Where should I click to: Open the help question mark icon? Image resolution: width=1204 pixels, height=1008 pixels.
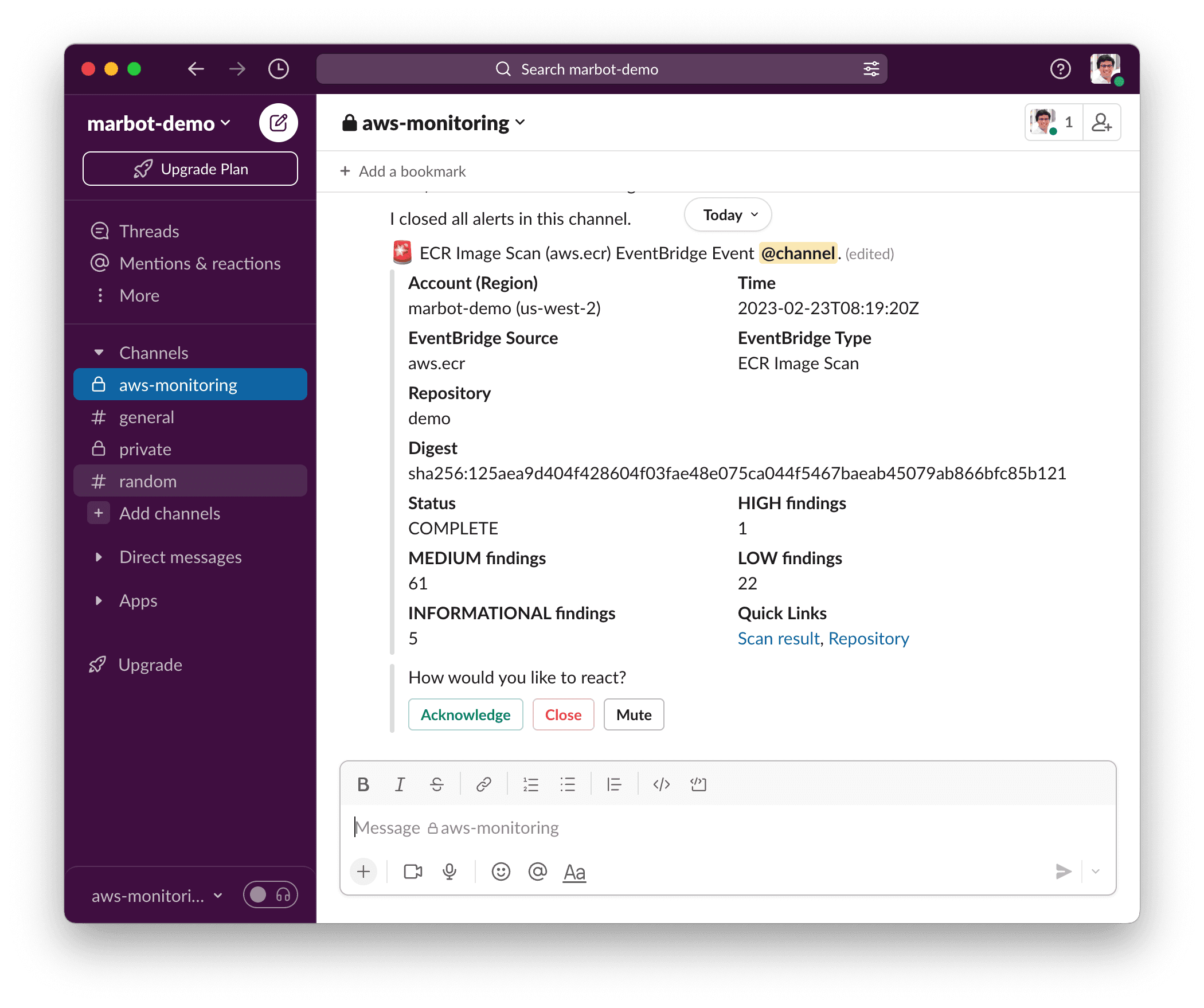[x=1060, y=69]
